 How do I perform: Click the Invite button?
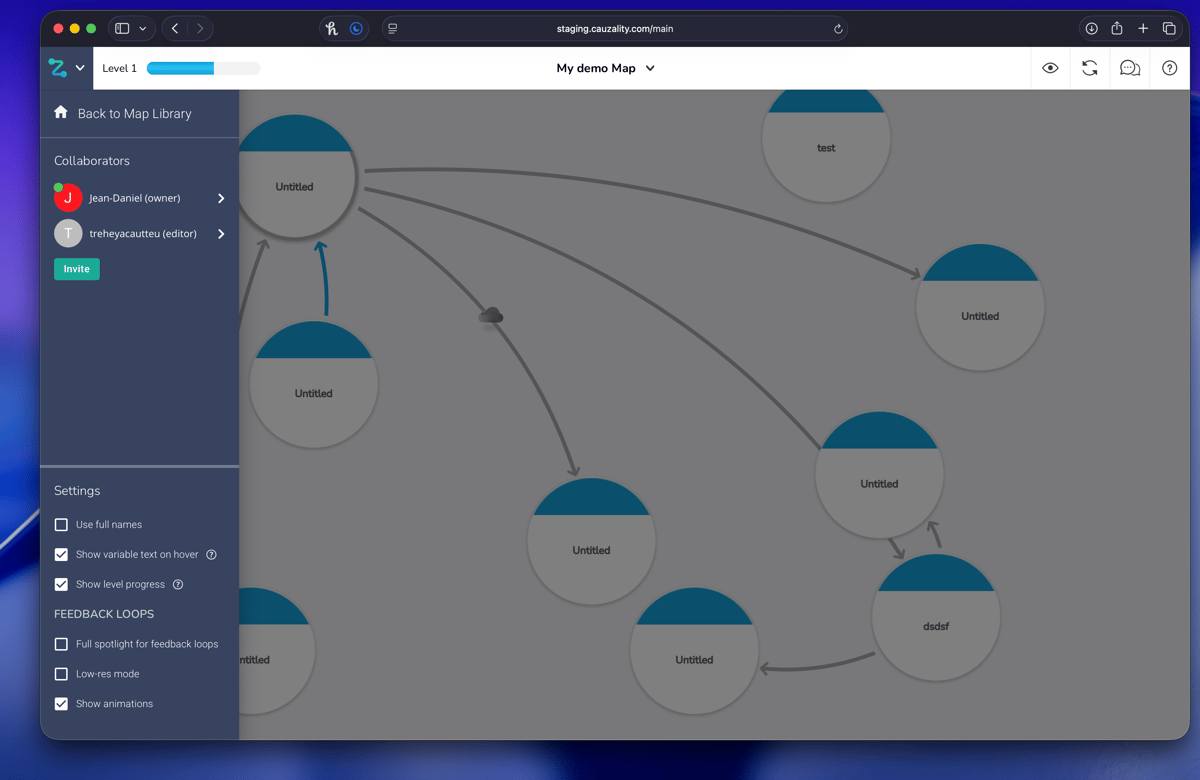click(x=77, y=269)
